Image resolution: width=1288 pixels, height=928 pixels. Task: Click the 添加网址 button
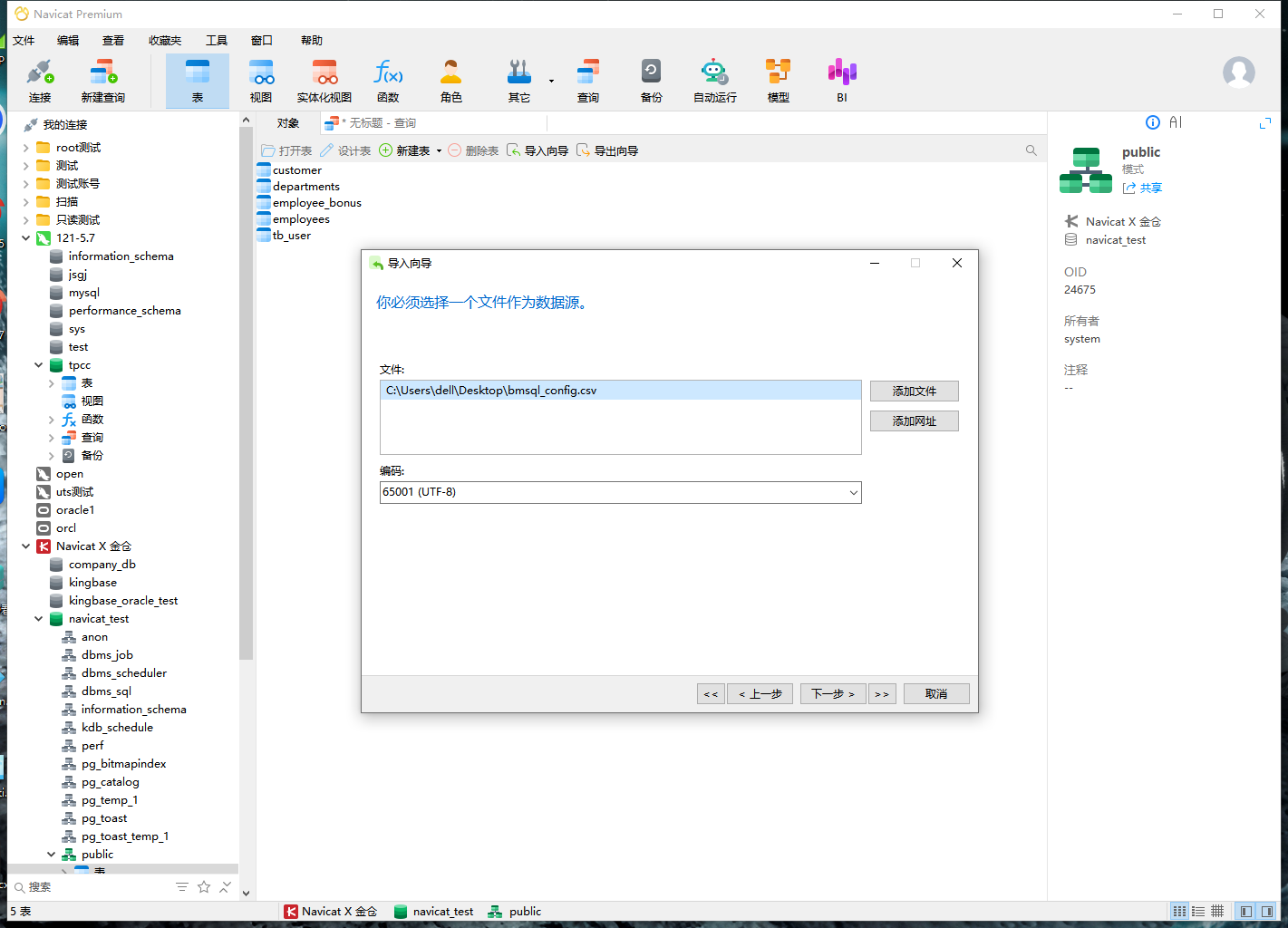(x=914, y=420)
